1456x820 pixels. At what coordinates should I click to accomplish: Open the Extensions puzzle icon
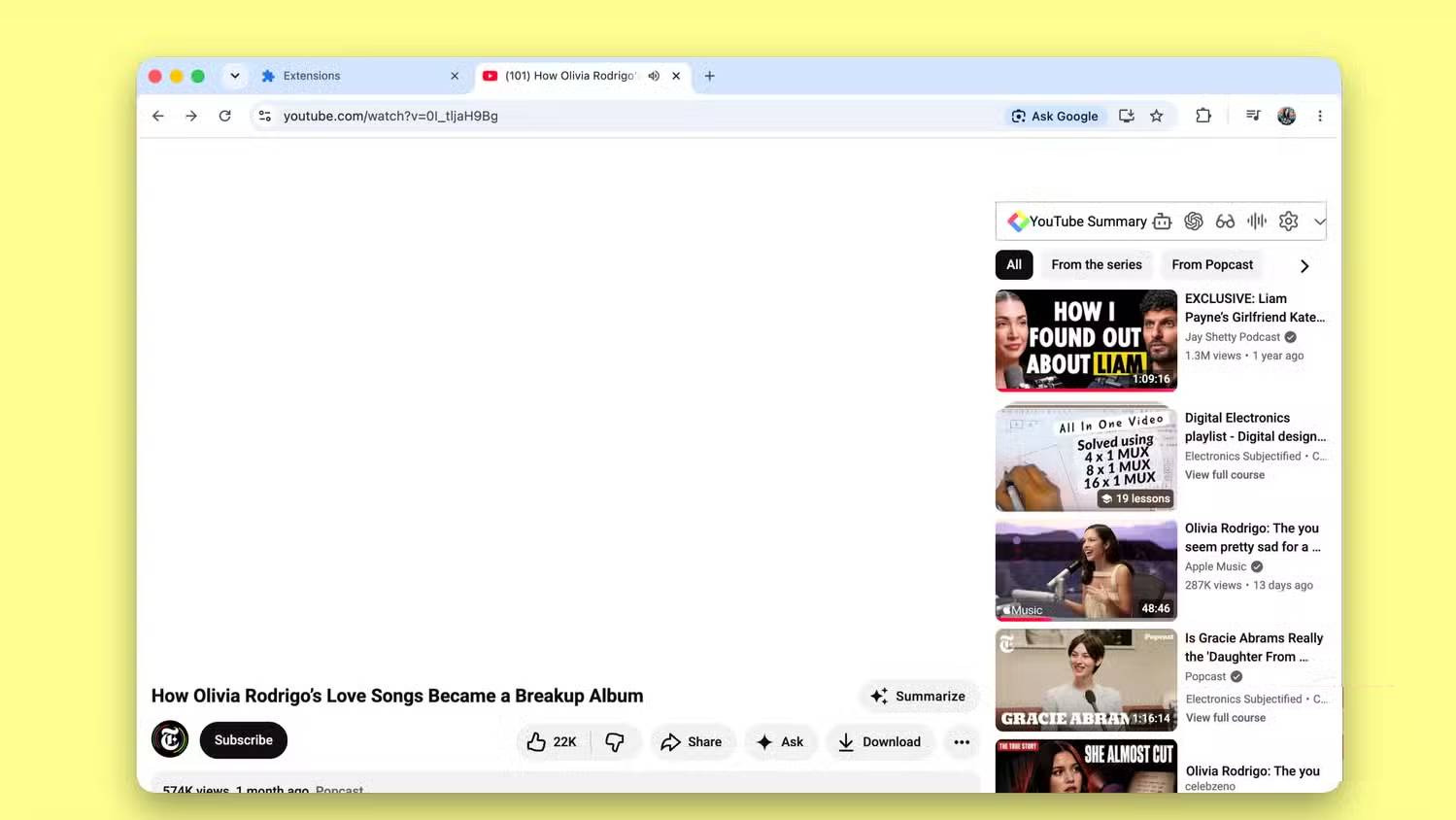pos(1203,116)
